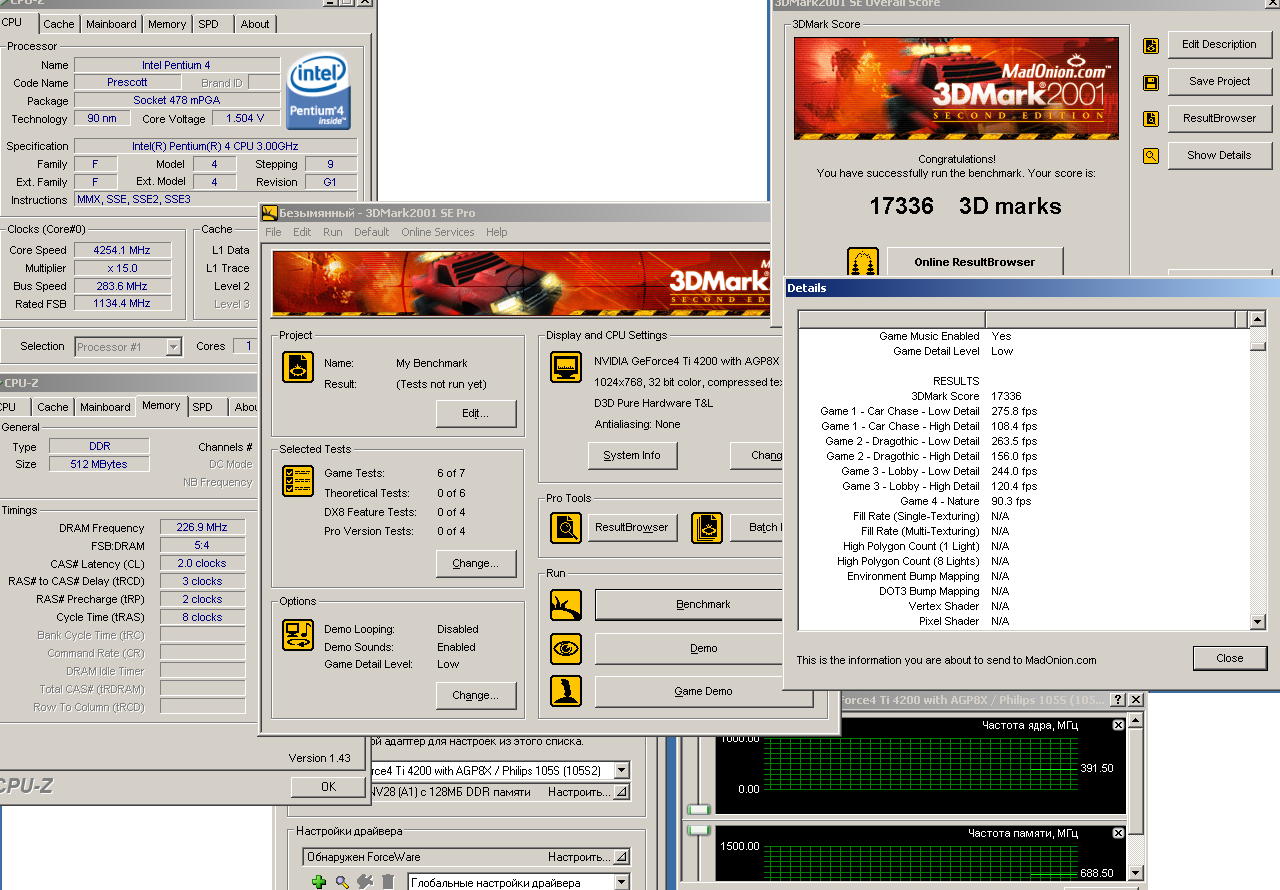Switch to the About tab in top CPU-Z

coord(255,24)
